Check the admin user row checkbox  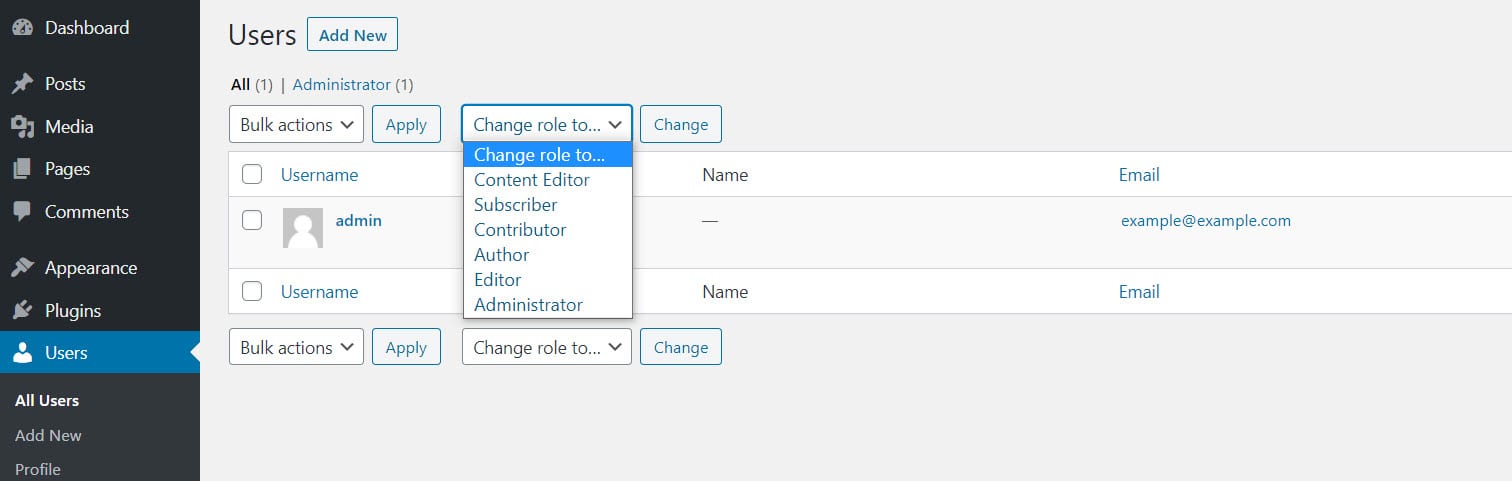(x=252, y=220)
